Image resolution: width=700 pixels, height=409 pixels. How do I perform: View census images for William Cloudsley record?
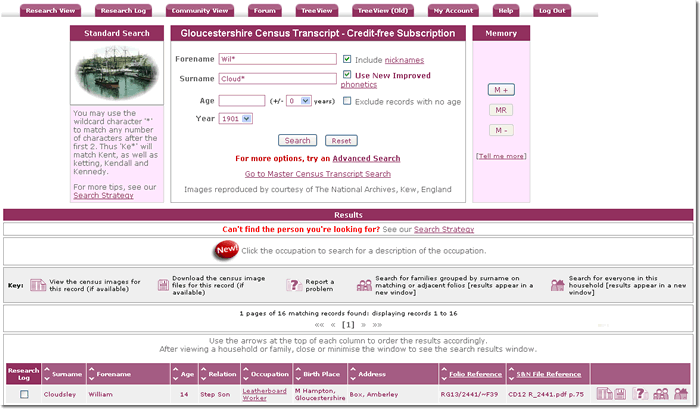tap(604, 394)
